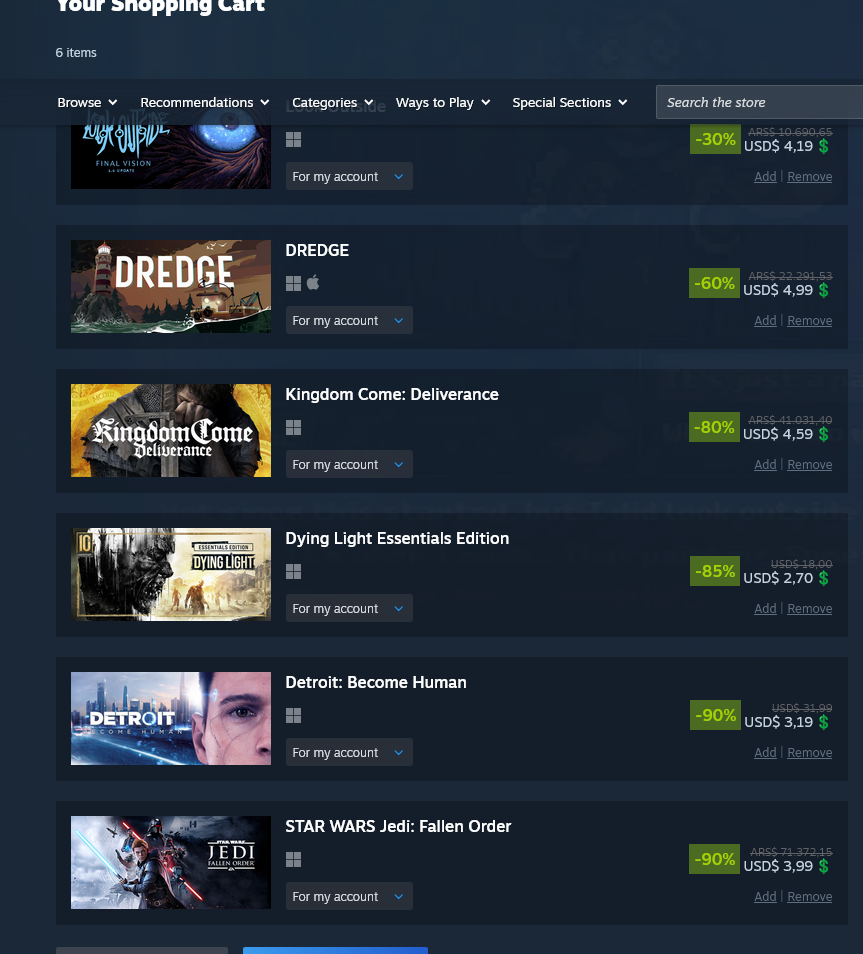Click the Windows icon under Kingdom Come: Deliverance

[x=293, y=428]
